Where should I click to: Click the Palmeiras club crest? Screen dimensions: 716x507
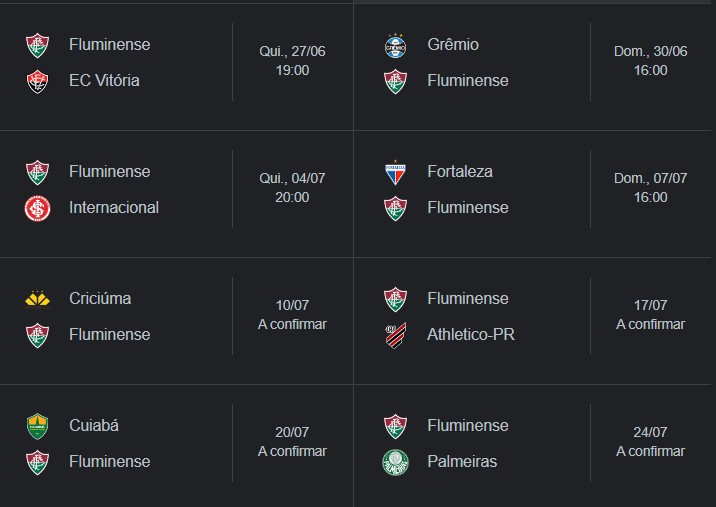pos(395,463)
